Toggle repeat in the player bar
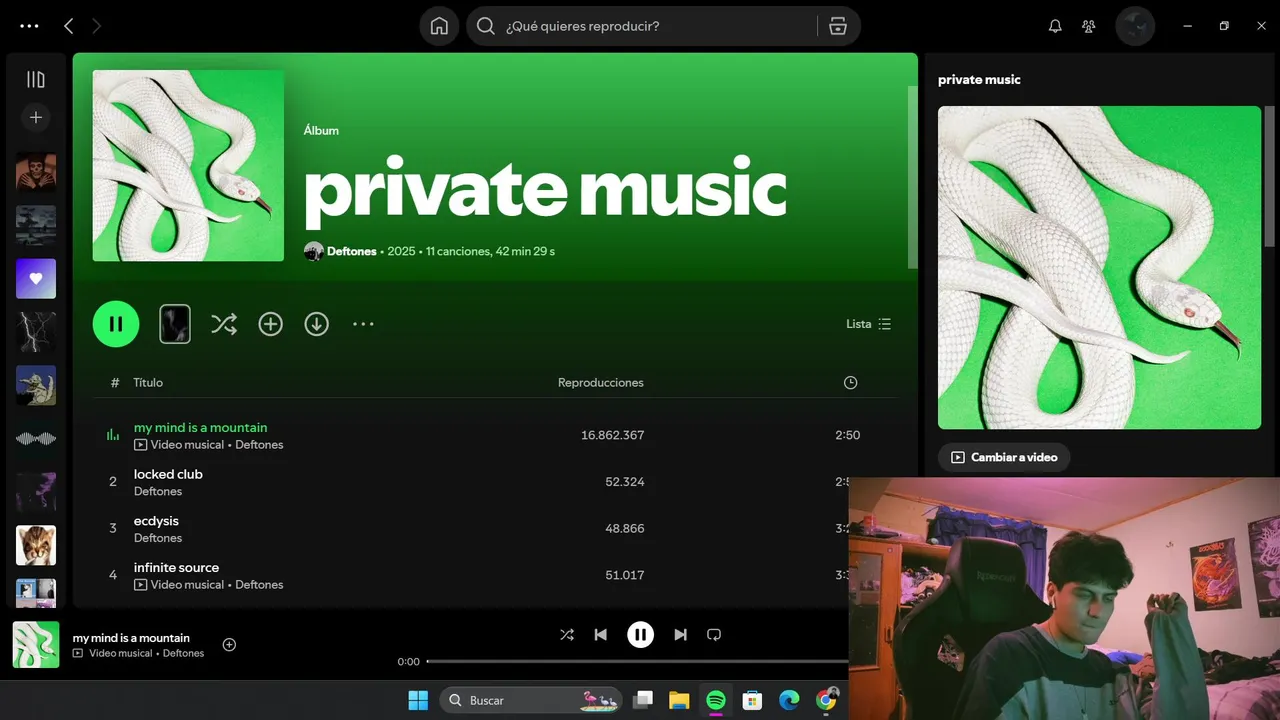 point(714,634)
